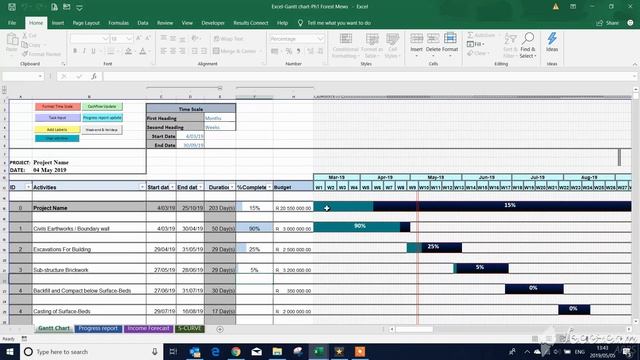Click the Windows search box

pos(91,352)
